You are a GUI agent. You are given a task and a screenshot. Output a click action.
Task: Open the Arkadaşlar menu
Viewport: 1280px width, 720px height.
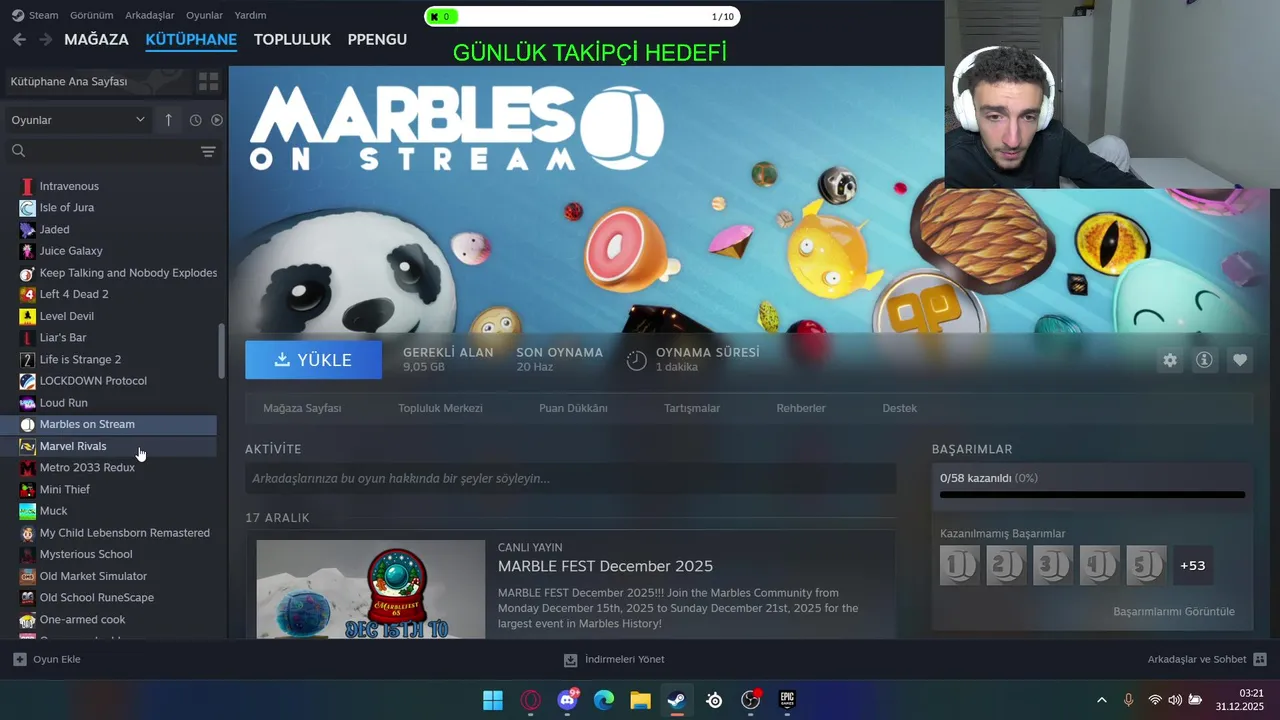point(149,15)
